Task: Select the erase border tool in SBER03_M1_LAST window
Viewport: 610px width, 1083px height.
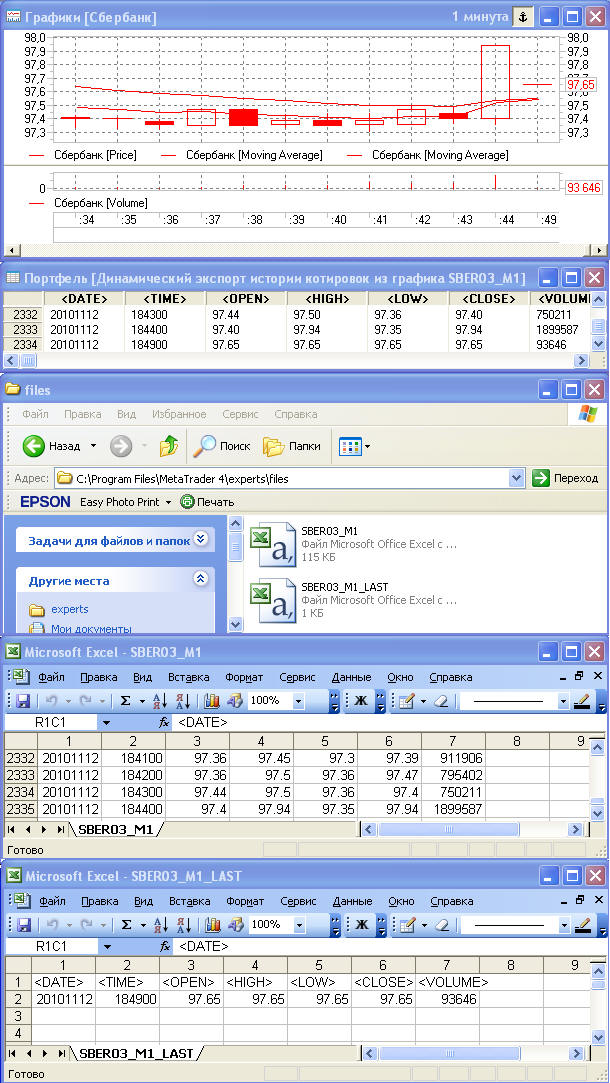Action: tap(441, 925)
